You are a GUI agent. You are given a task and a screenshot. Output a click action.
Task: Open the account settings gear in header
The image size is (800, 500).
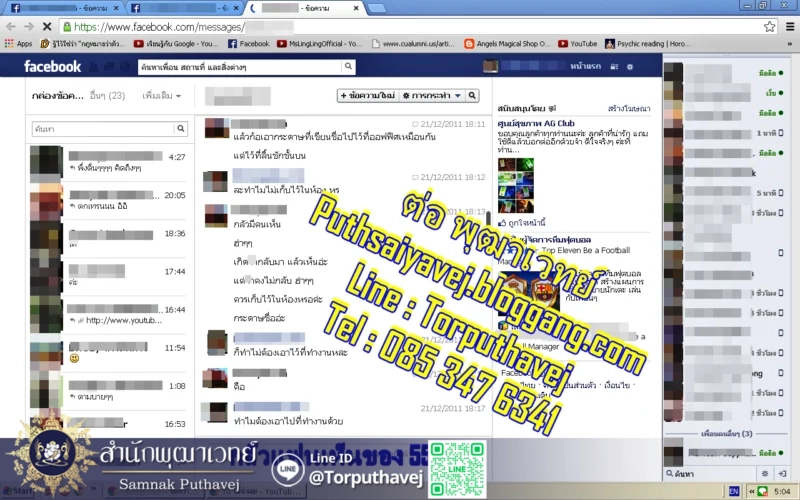point(630,67)
